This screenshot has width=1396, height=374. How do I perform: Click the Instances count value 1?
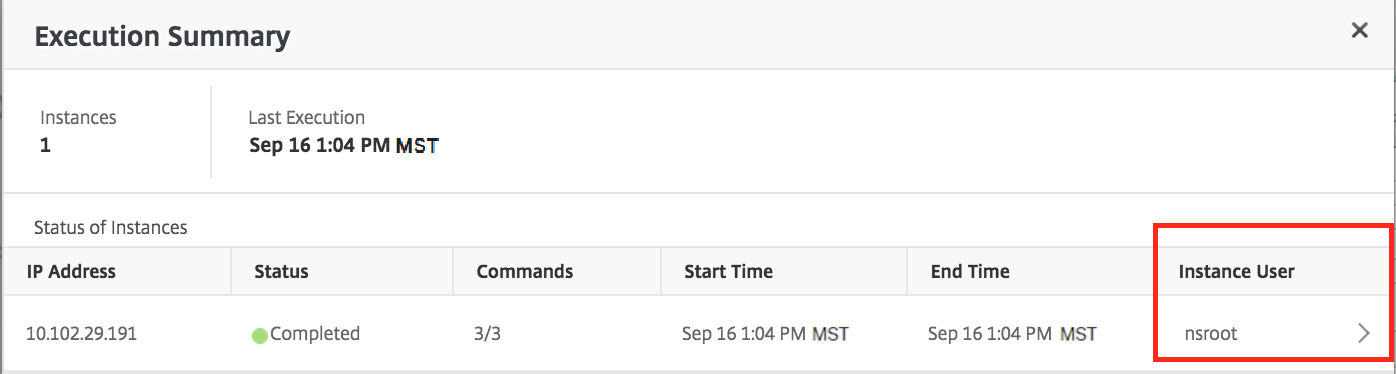pyautogui.click(x=45, y=146)
